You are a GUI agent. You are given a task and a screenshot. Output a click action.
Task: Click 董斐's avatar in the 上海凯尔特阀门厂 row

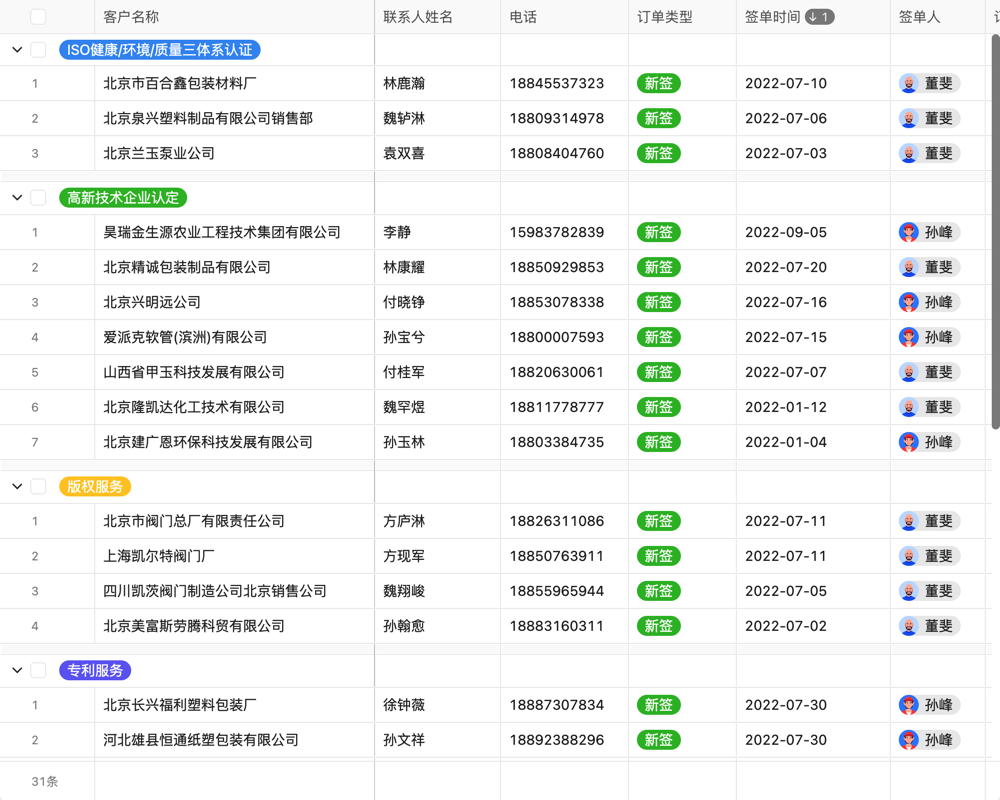[908, 556]
